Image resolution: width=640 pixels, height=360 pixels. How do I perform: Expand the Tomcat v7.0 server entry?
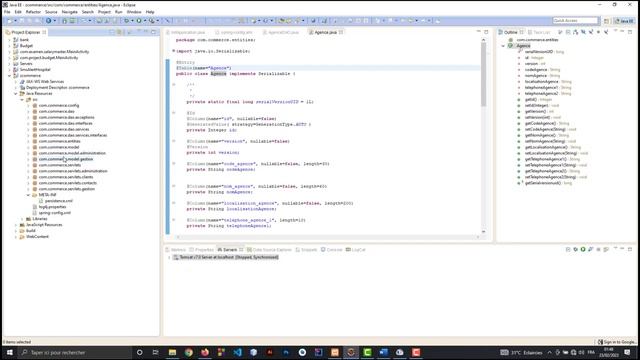pos(169,258)
